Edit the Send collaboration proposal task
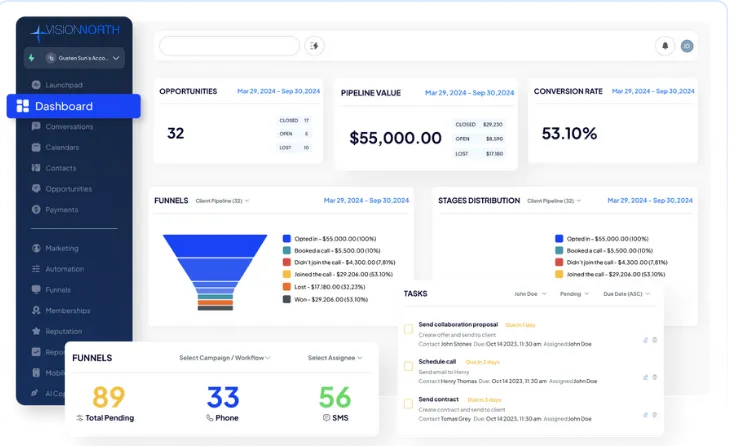The width and height of the screenshot is (731, 446). (x=645, y=340)
